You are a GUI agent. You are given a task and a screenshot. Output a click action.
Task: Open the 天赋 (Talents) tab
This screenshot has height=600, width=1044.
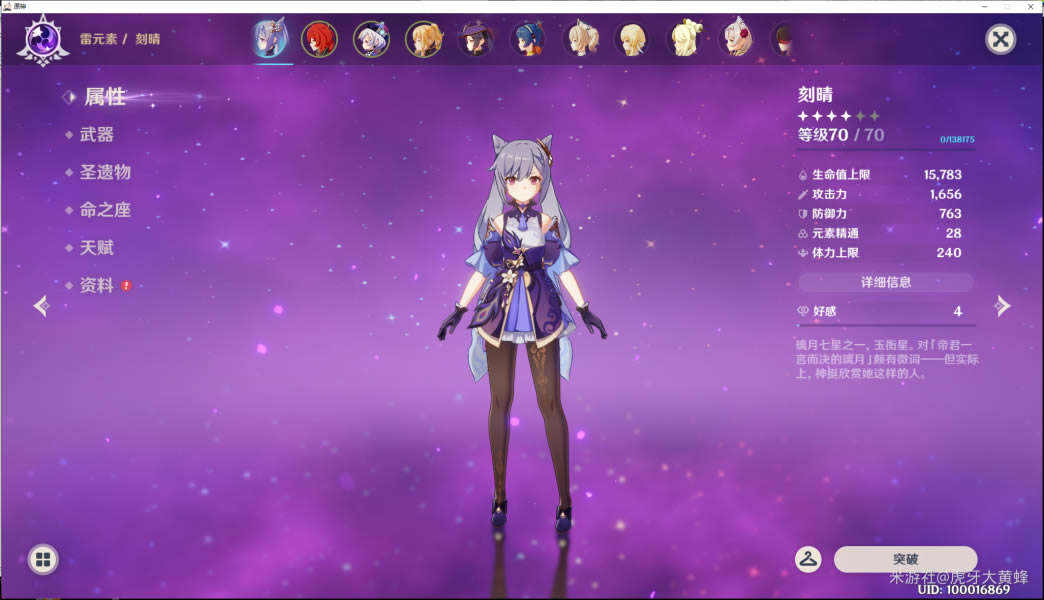pos(97,248)
